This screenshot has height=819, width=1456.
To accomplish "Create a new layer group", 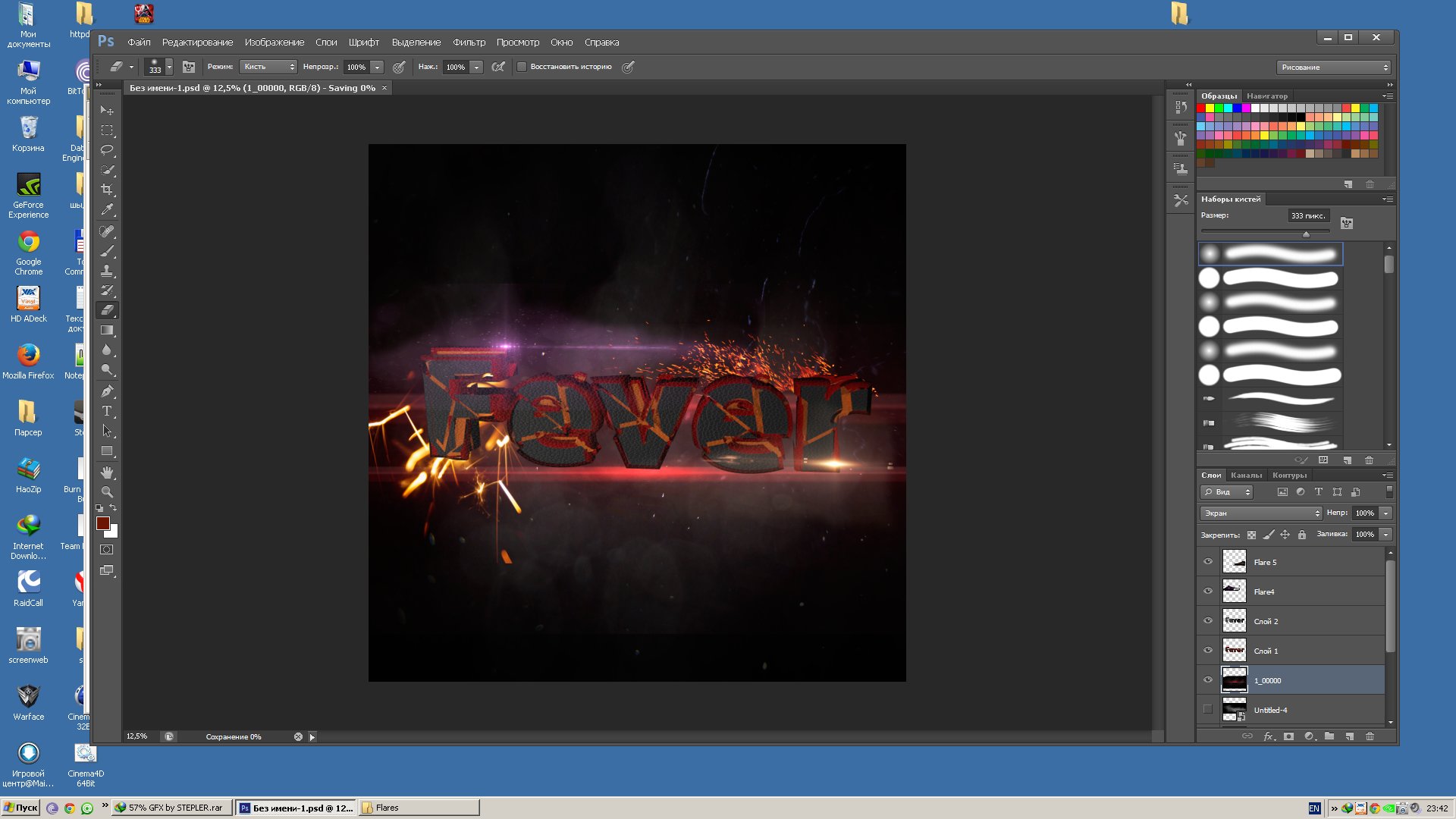I will 1329,736.
